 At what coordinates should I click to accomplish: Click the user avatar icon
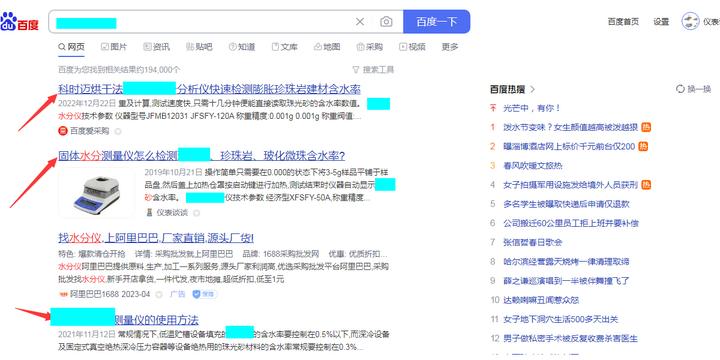[690, 22]
